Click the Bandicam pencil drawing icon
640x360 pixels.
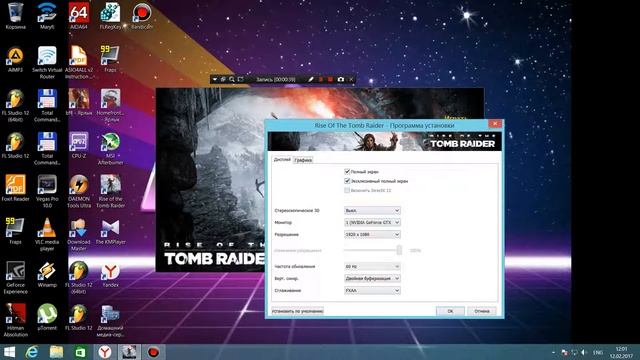coord(311,79)
